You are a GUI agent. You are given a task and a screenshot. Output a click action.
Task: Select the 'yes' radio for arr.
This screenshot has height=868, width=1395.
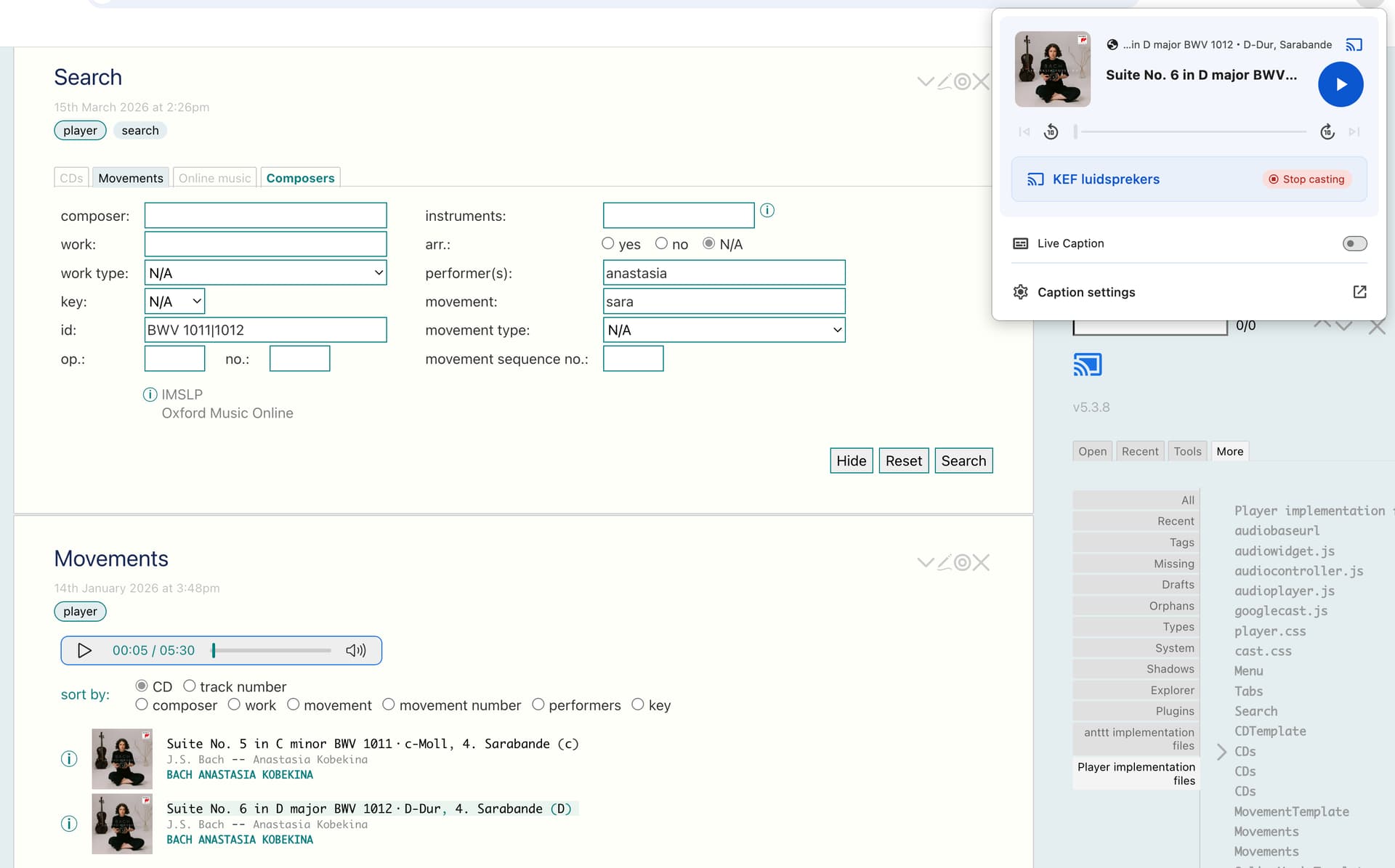pos(608,244)
